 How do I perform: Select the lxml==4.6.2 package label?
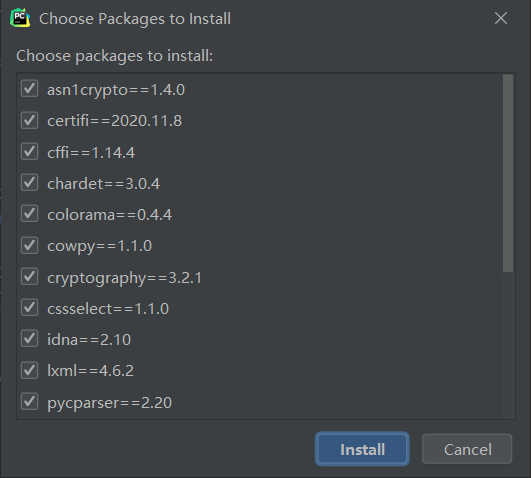pos(90,371)
